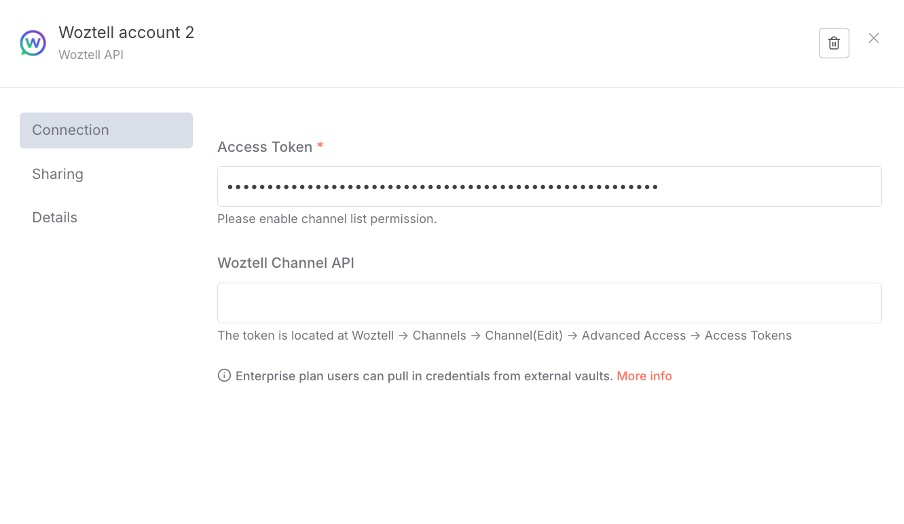Click the Access Token label
The image size is (904, 524).
coord(265,147)
